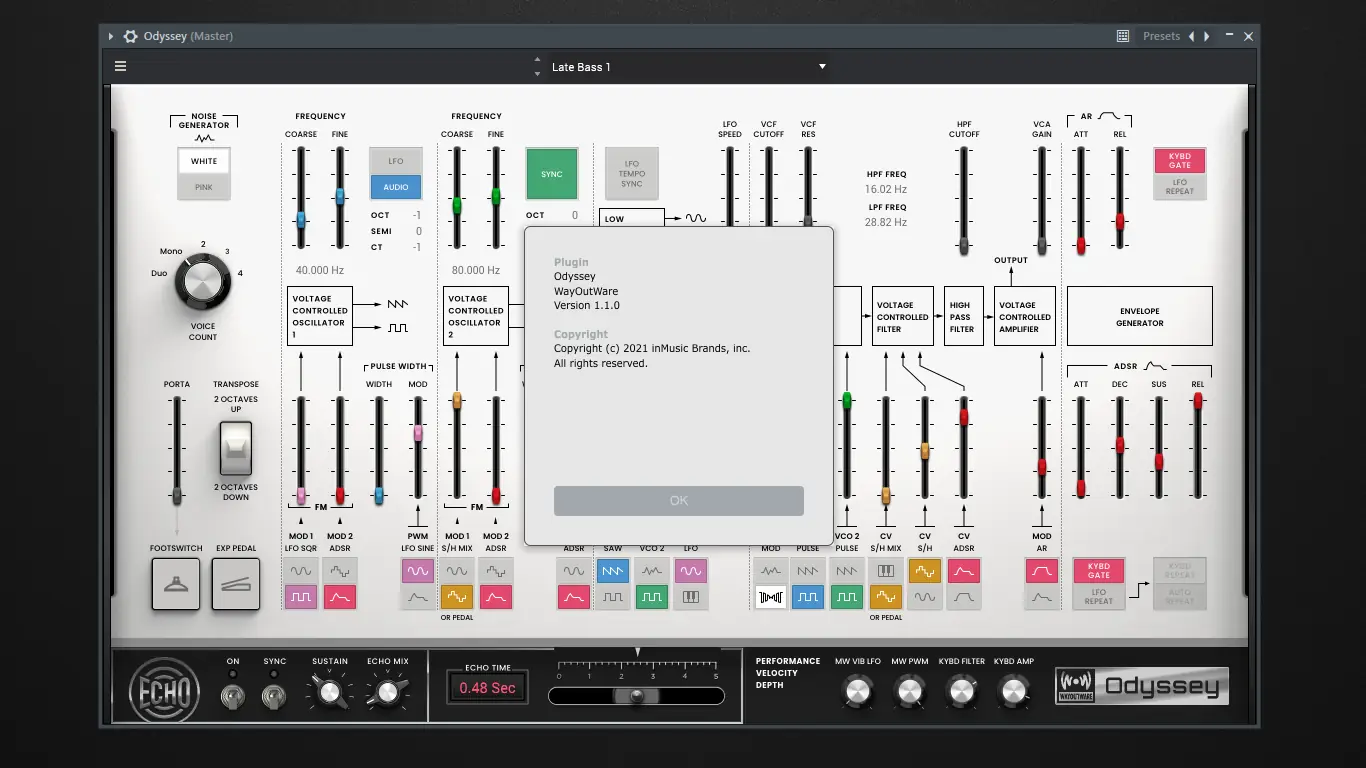Click the ADSR SUS slider handle
This screenshot has width=1366, height=768.
tap(1159, 462)
